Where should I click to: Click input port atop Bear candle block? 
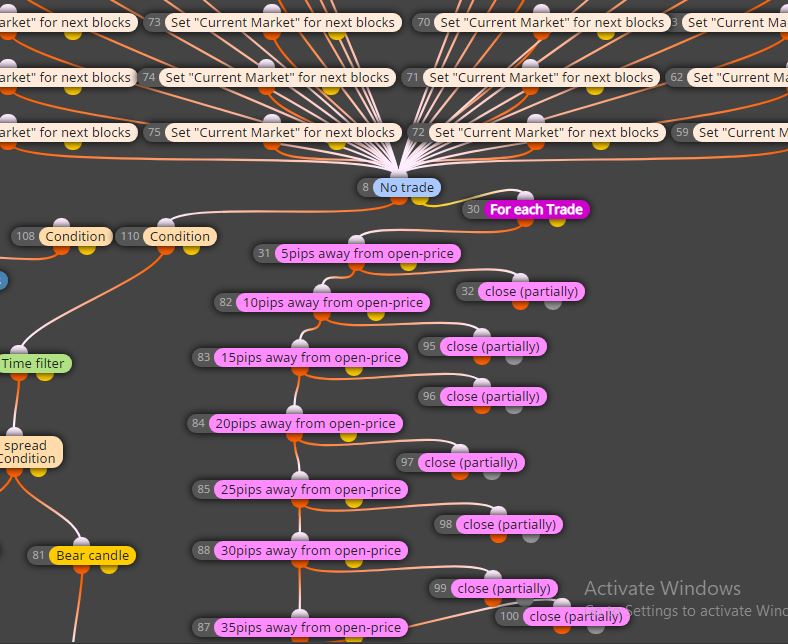(x=81, y=542)
